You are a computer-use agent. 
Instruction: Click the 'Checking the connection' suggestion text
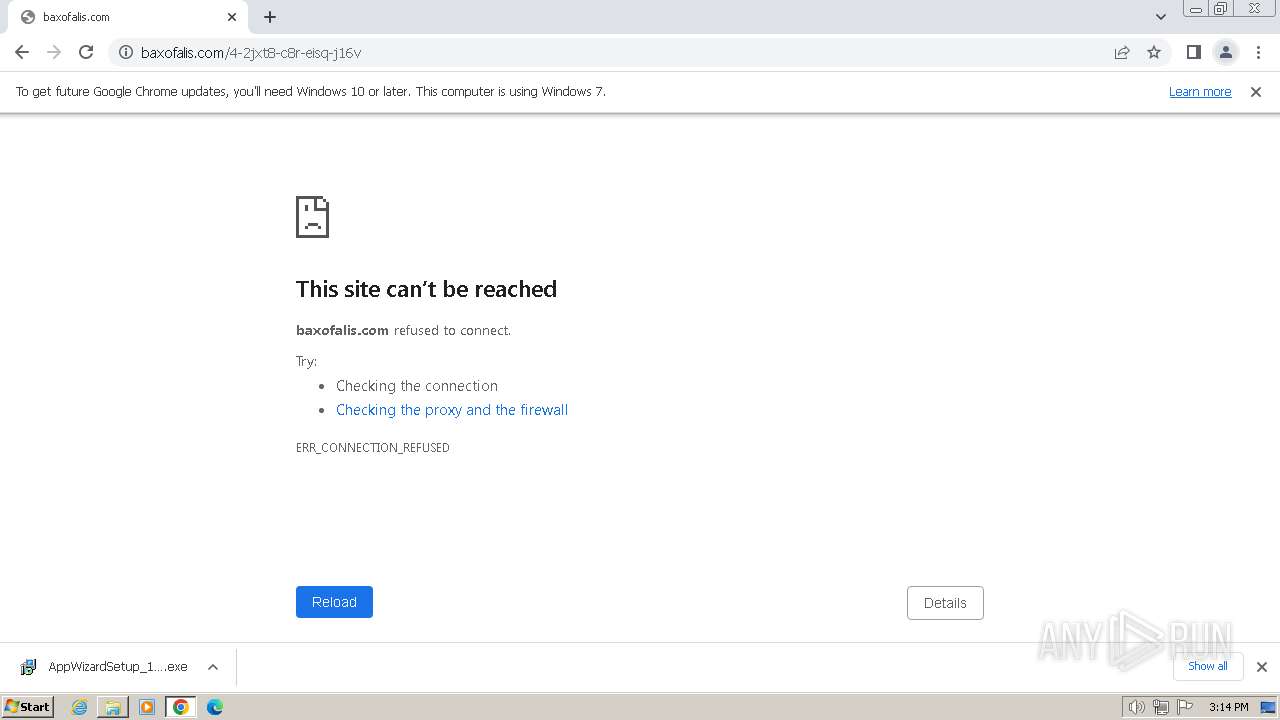[x=417, y=386]
